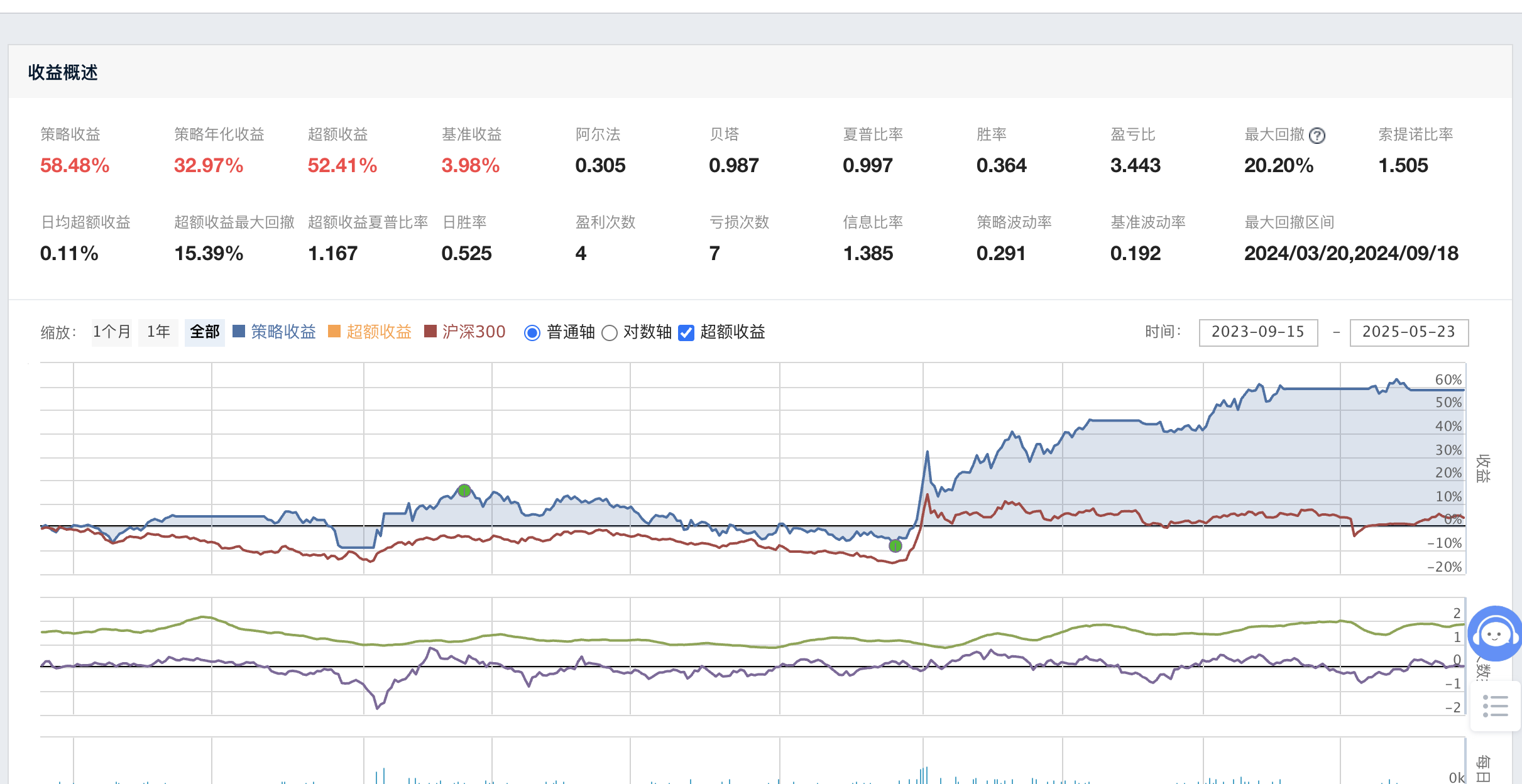Toggle the 沪深300 legend label

tap(474, 332)
